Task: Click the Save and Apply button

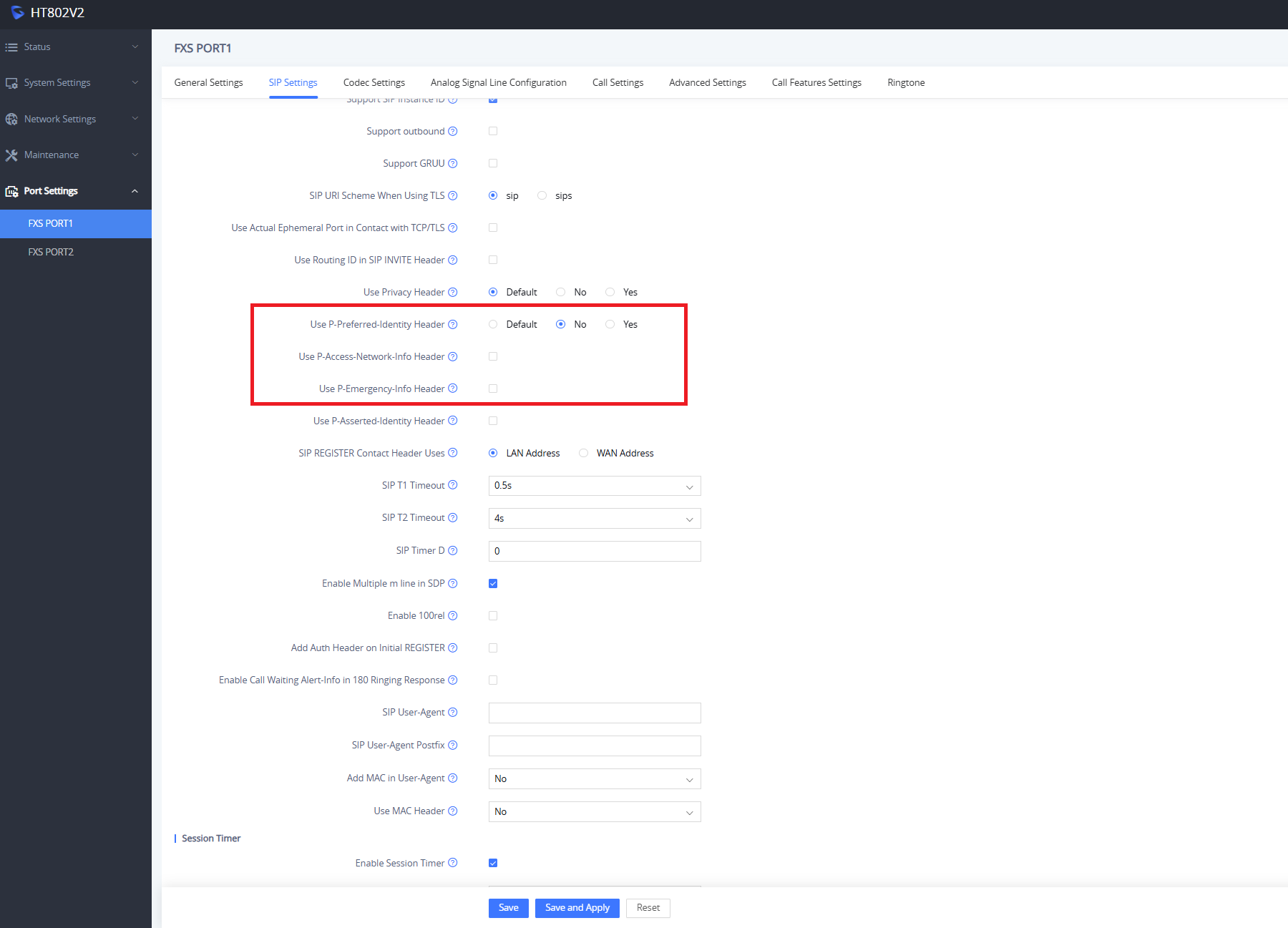Action: click(x=577, y=908)
